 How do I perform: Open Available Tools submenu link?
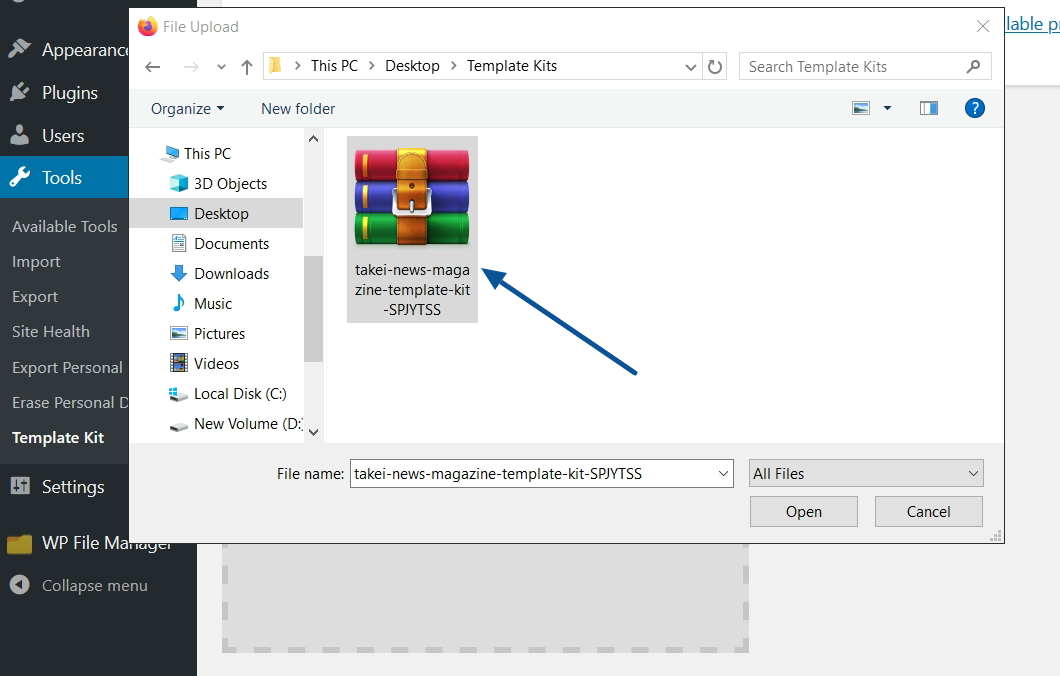point(64,226)
